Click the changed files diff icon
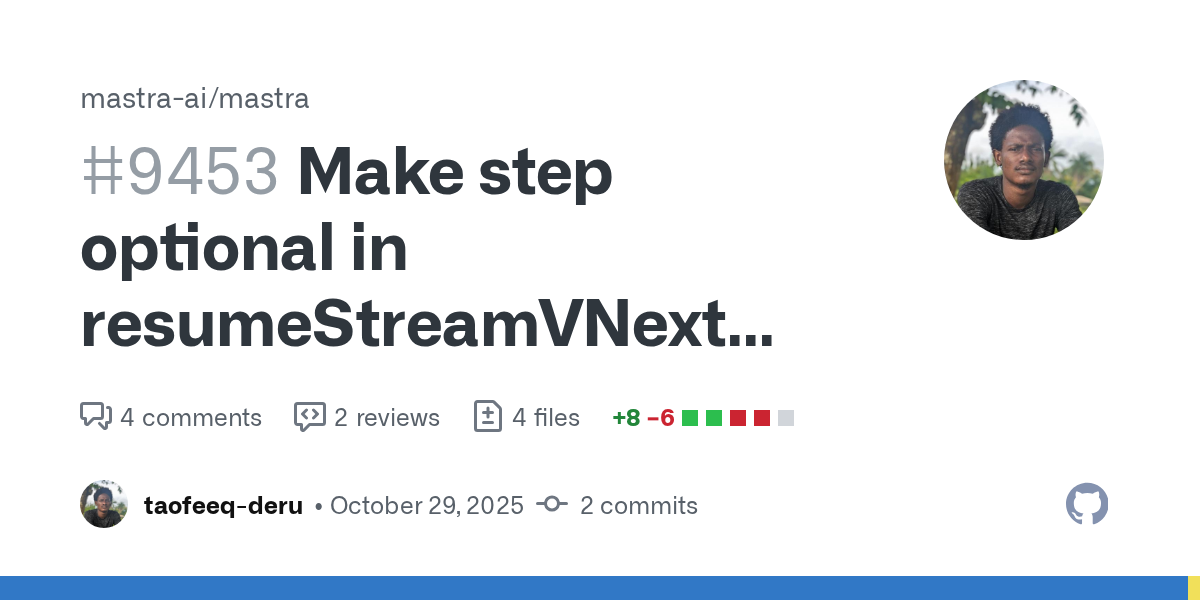This screenshot has width=1200, height=600. [487, 417]
